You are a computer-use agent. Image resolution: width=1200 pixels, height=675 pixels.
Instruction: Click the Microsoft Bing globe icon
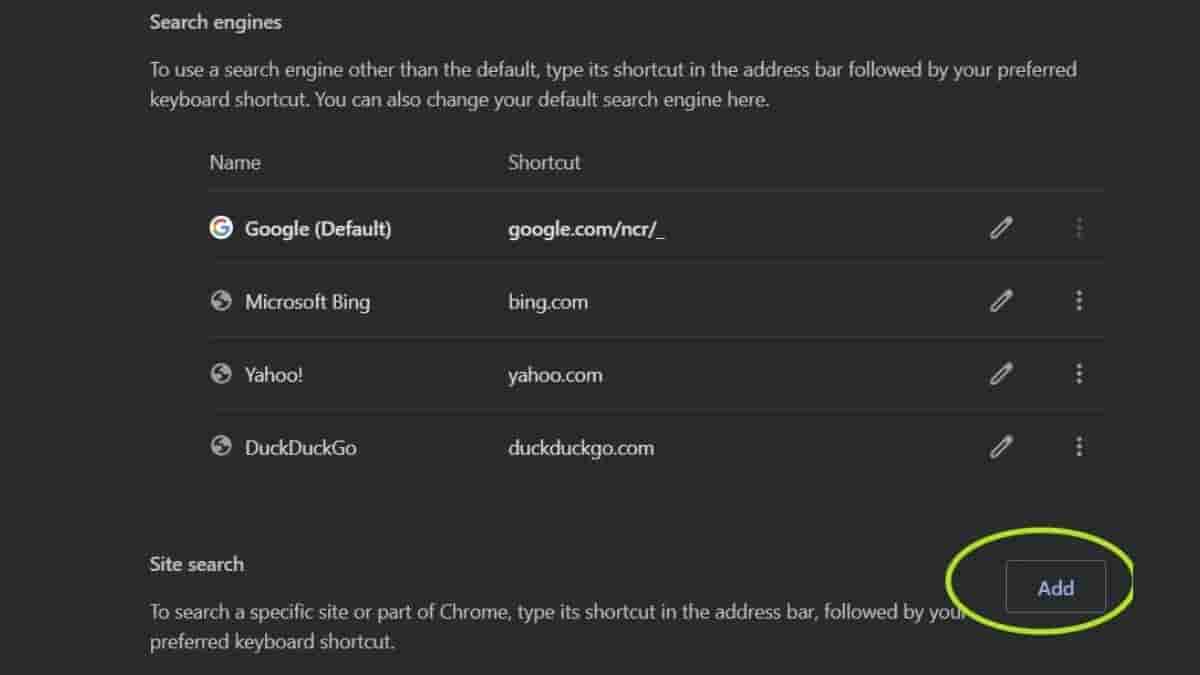(221, 300)
